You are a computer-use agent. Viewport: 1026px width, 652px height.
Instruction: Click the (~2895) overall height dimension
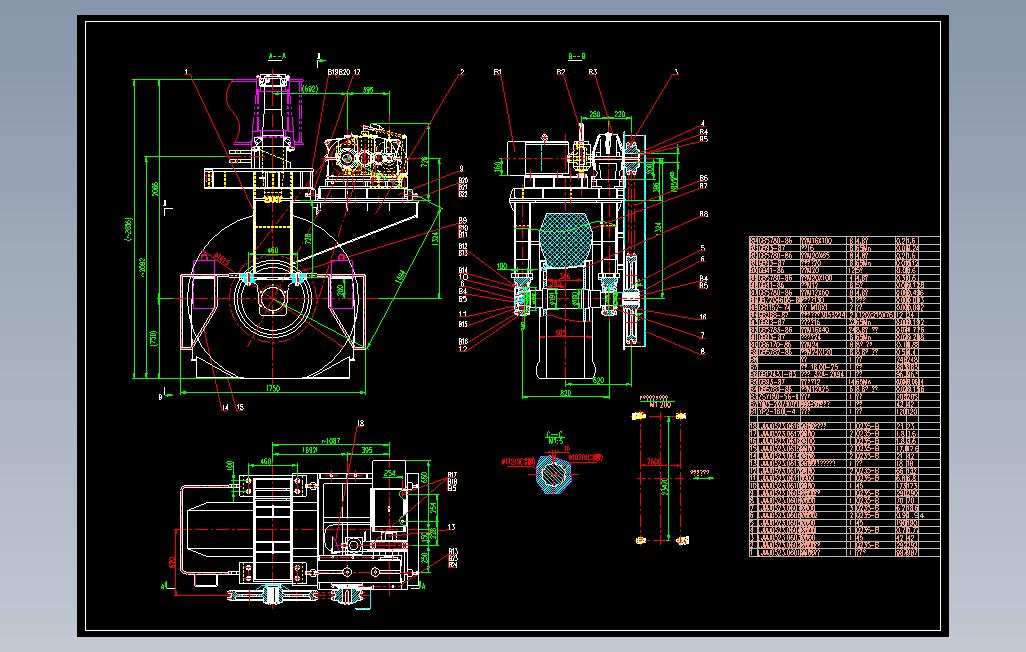coord(128,229)
